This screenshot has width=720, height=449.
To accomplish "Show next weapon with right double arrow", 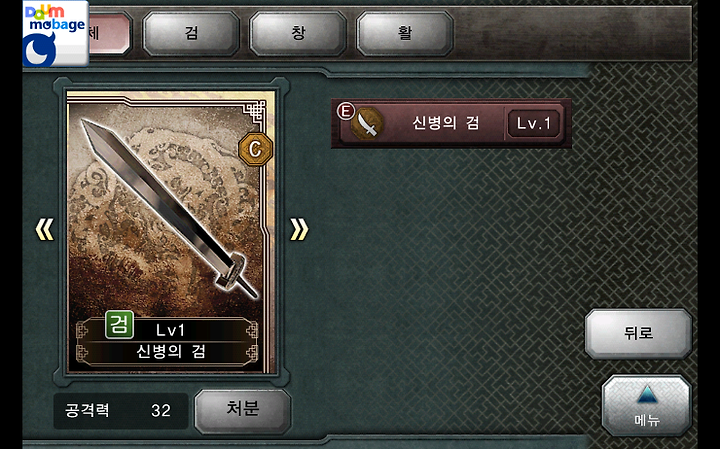I will 299,229.
